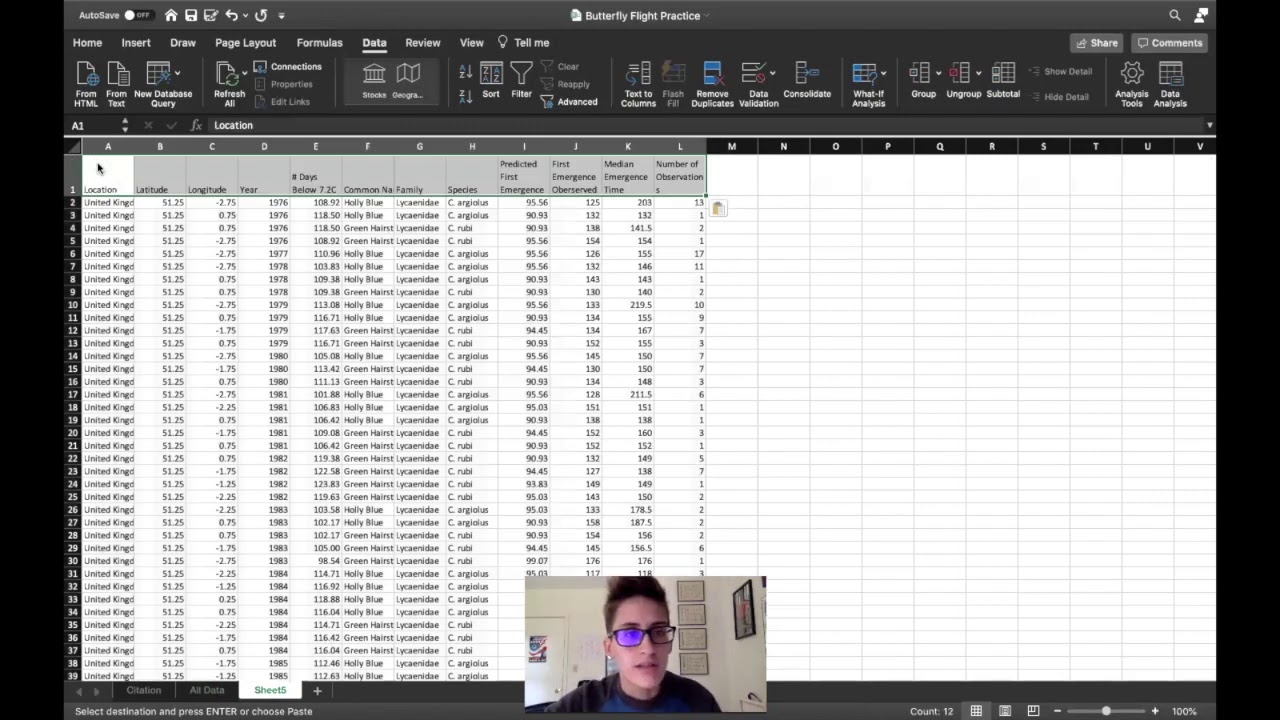The image size is (1280, 720).
Task: Click the paste options icon near column L
Action: [718, 208]
